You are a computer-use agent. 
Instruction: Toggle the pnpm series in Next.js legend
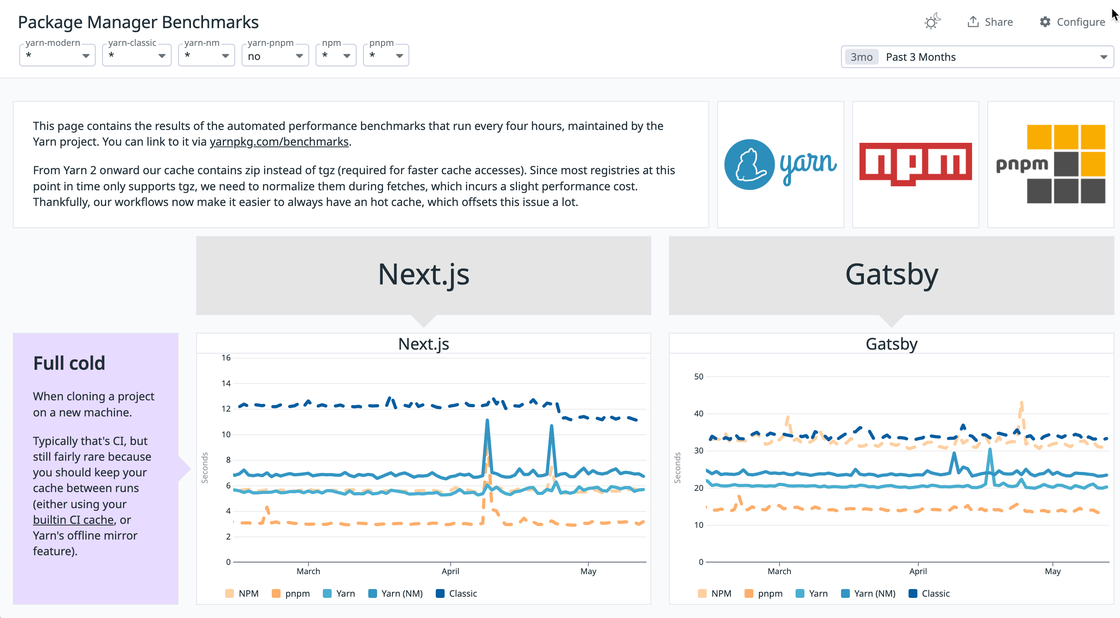[x=274, y=593]
